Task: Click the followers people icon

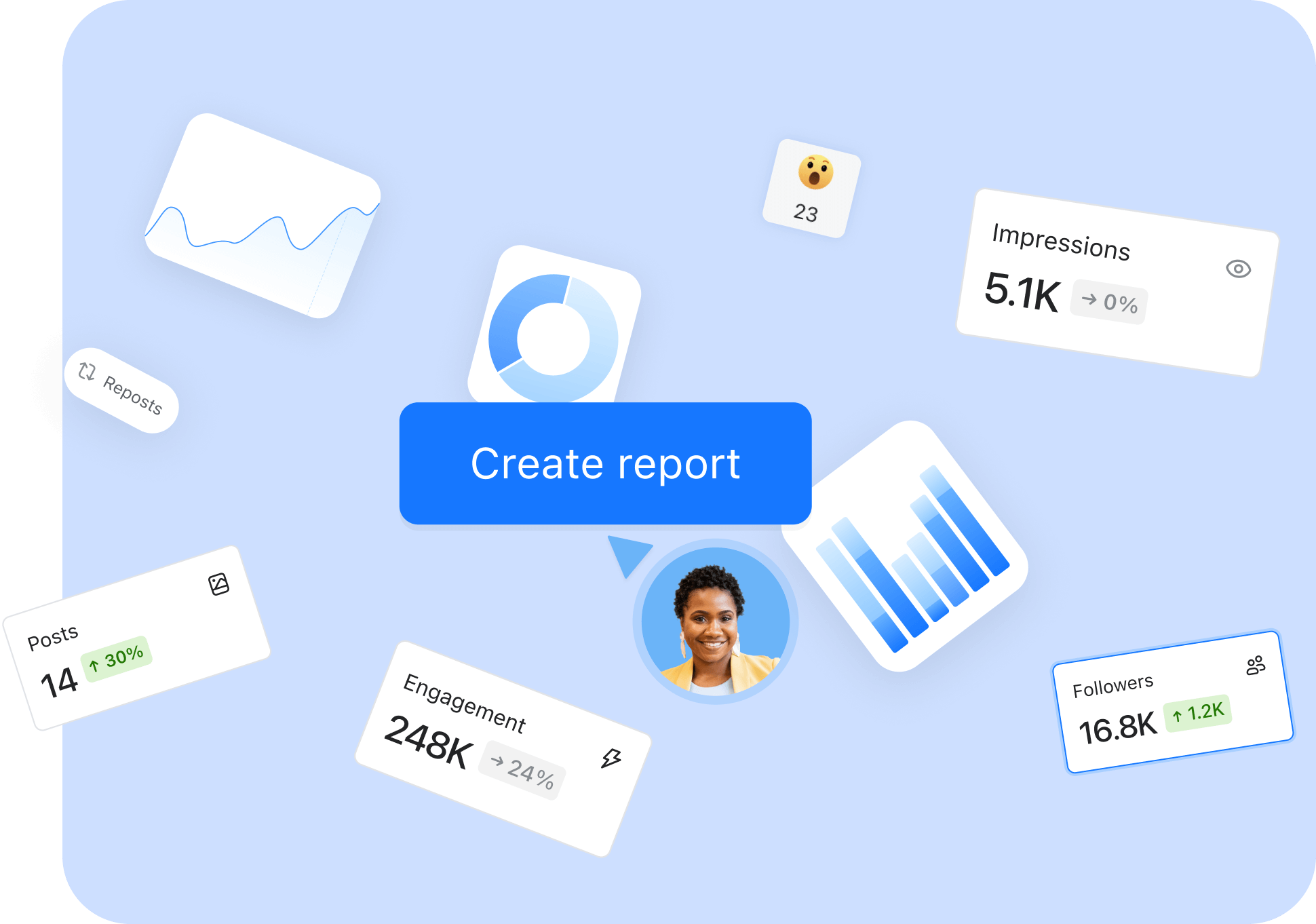Action: (1256, 665)
